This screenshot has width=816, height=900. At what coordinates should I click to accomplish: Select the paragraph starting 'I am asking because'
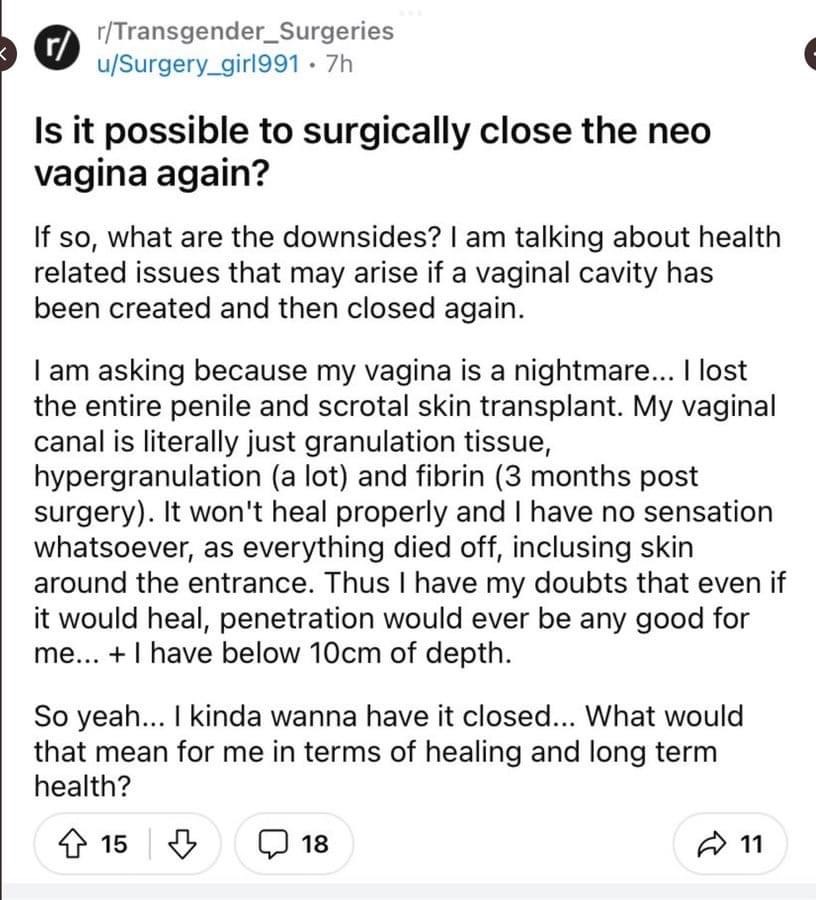tap(409, 512)
